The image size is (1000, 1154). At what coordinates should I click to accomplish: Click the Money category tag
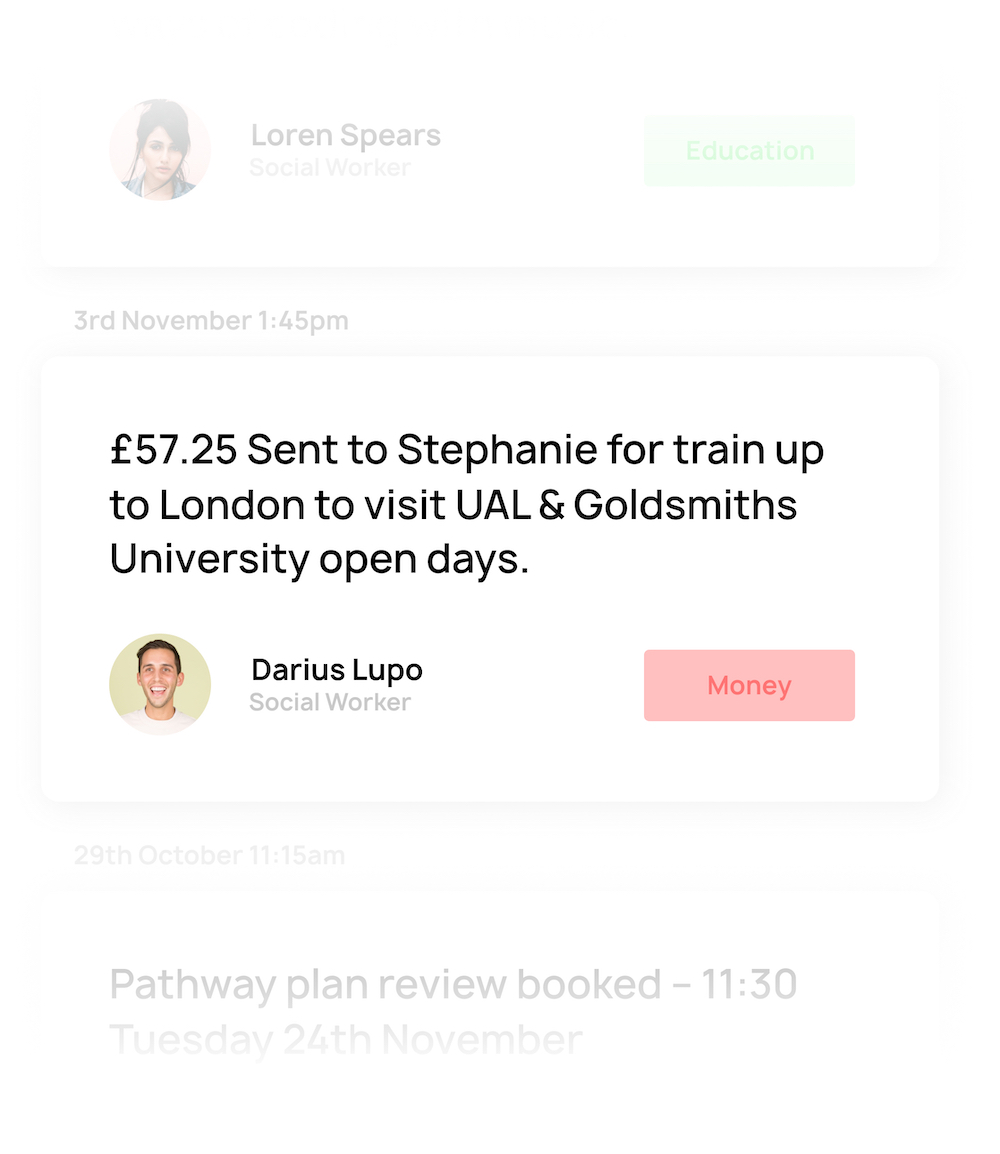[749, 685]
